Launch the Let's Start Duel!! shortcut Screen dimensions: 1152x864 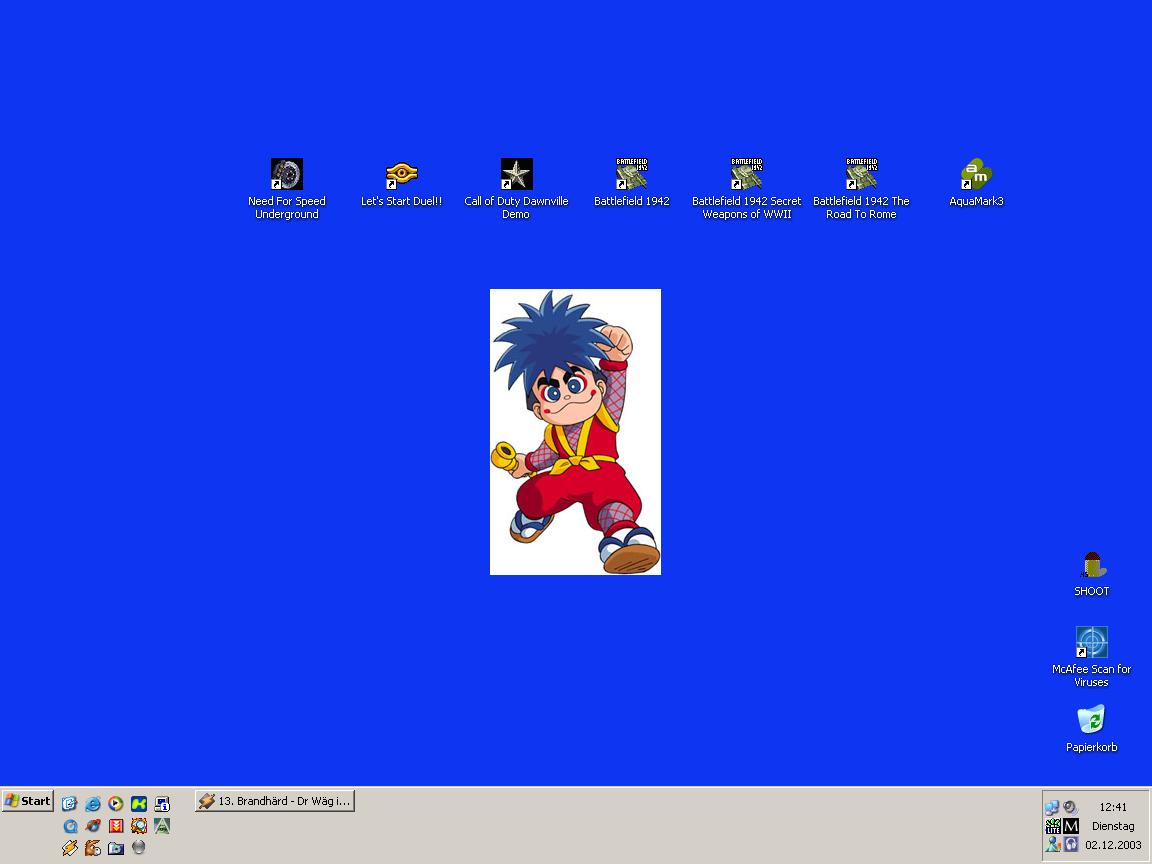[x=401, y=184]
